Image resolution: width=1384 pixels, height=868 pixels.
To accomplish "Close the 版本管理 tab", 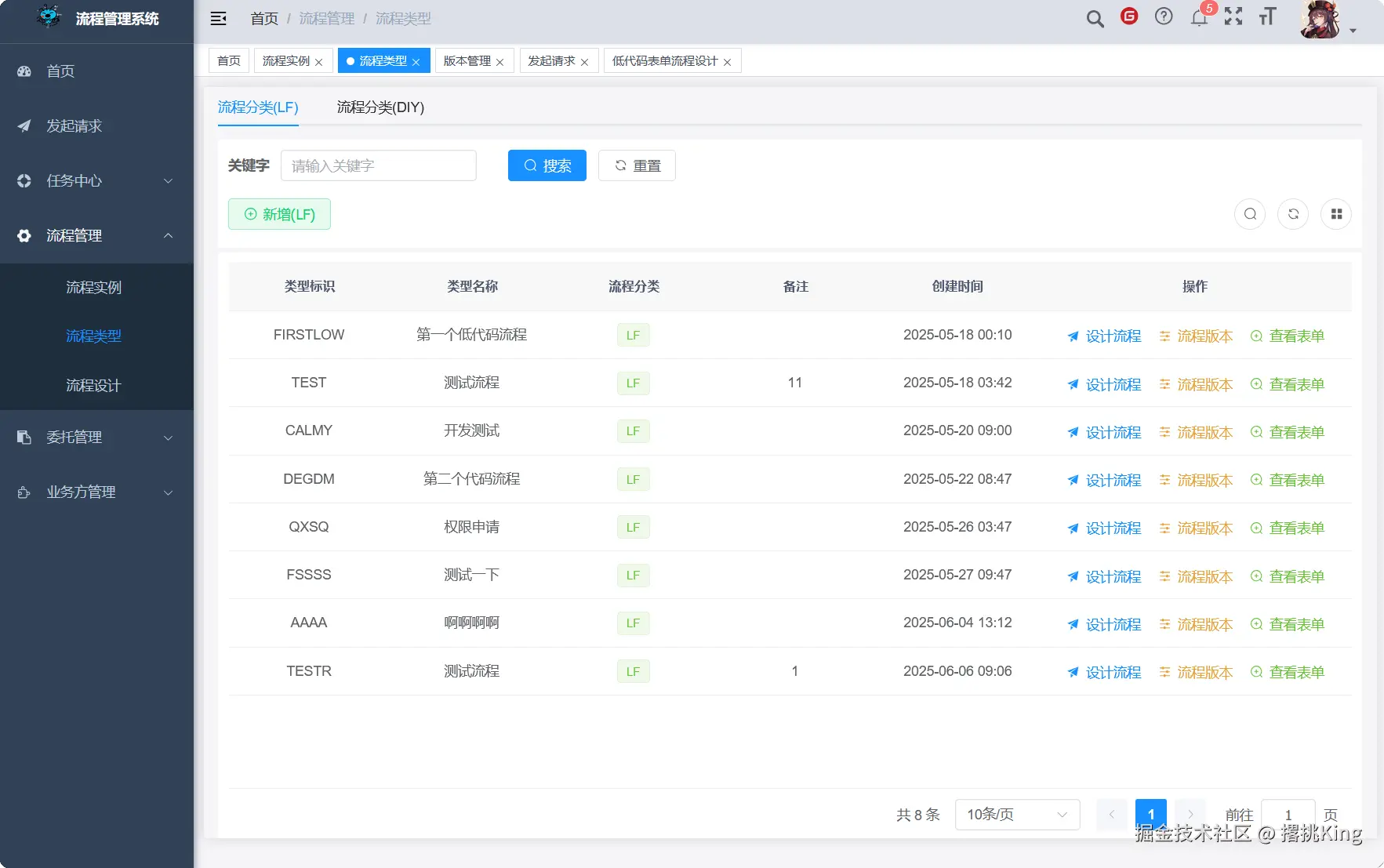I will click(x=500, y=62).
